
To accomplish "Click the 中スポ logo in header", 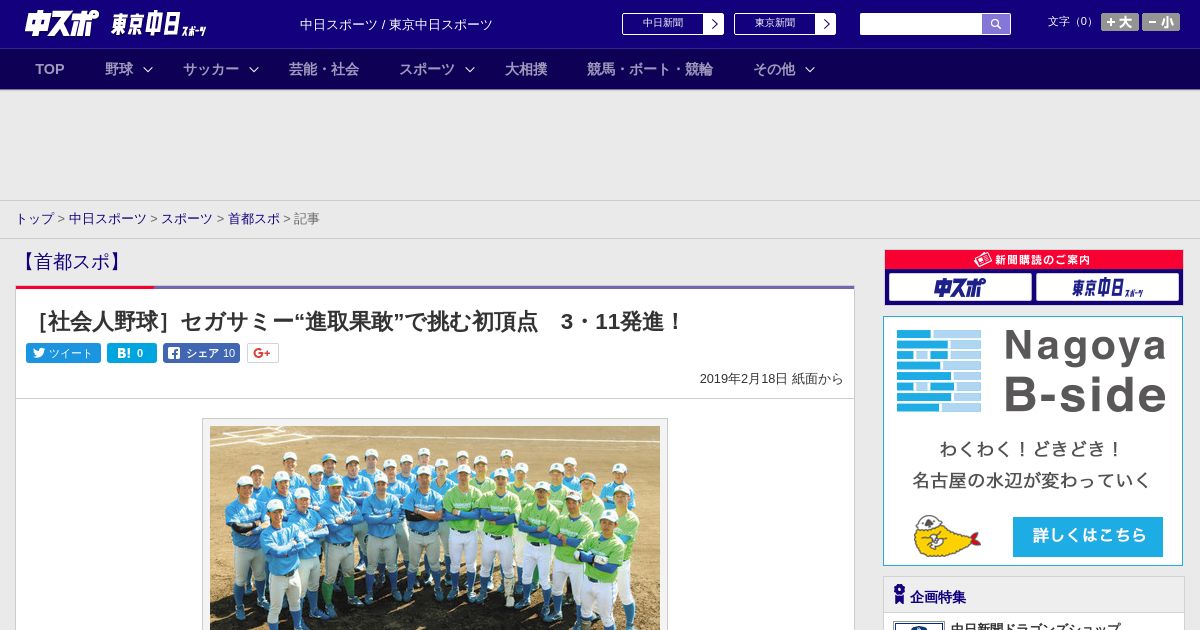I will pos(62,23).
